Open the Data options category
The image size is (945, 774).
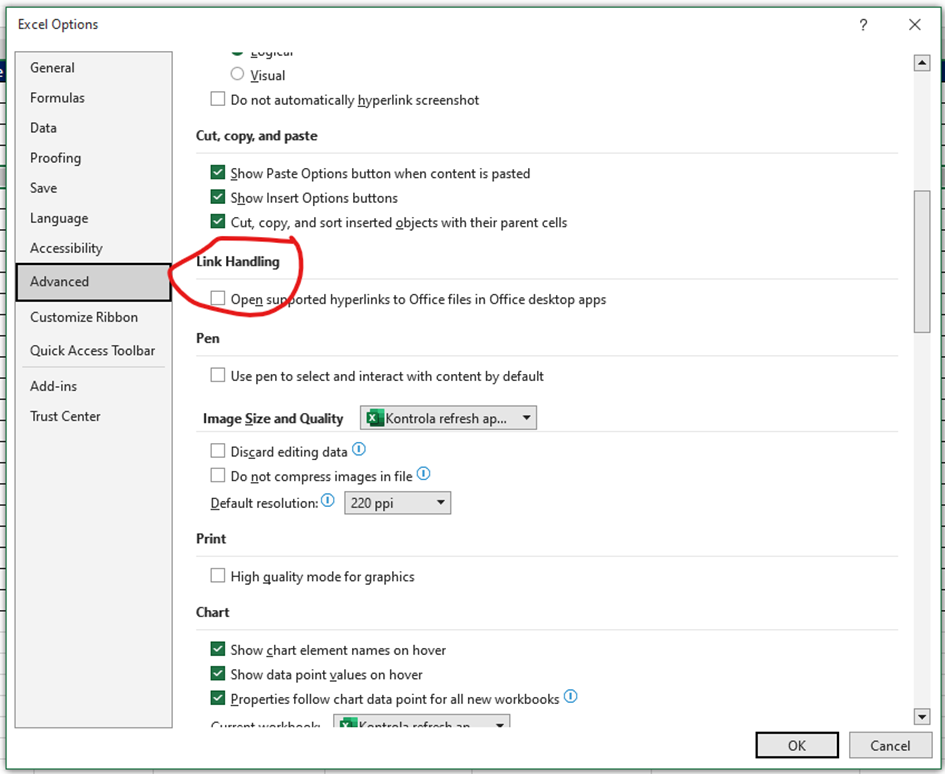(x=93, y=128)
